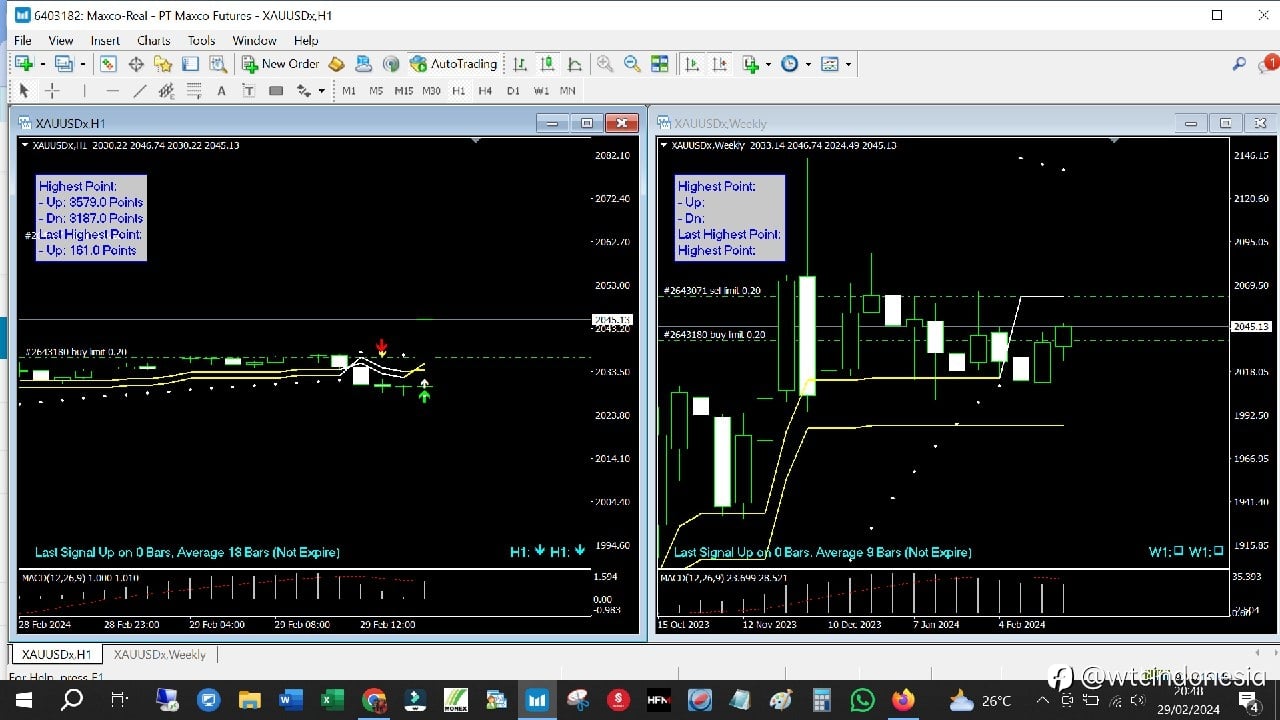Open the File menu
Screen dimensions: 1280x720
coord(22,41)
